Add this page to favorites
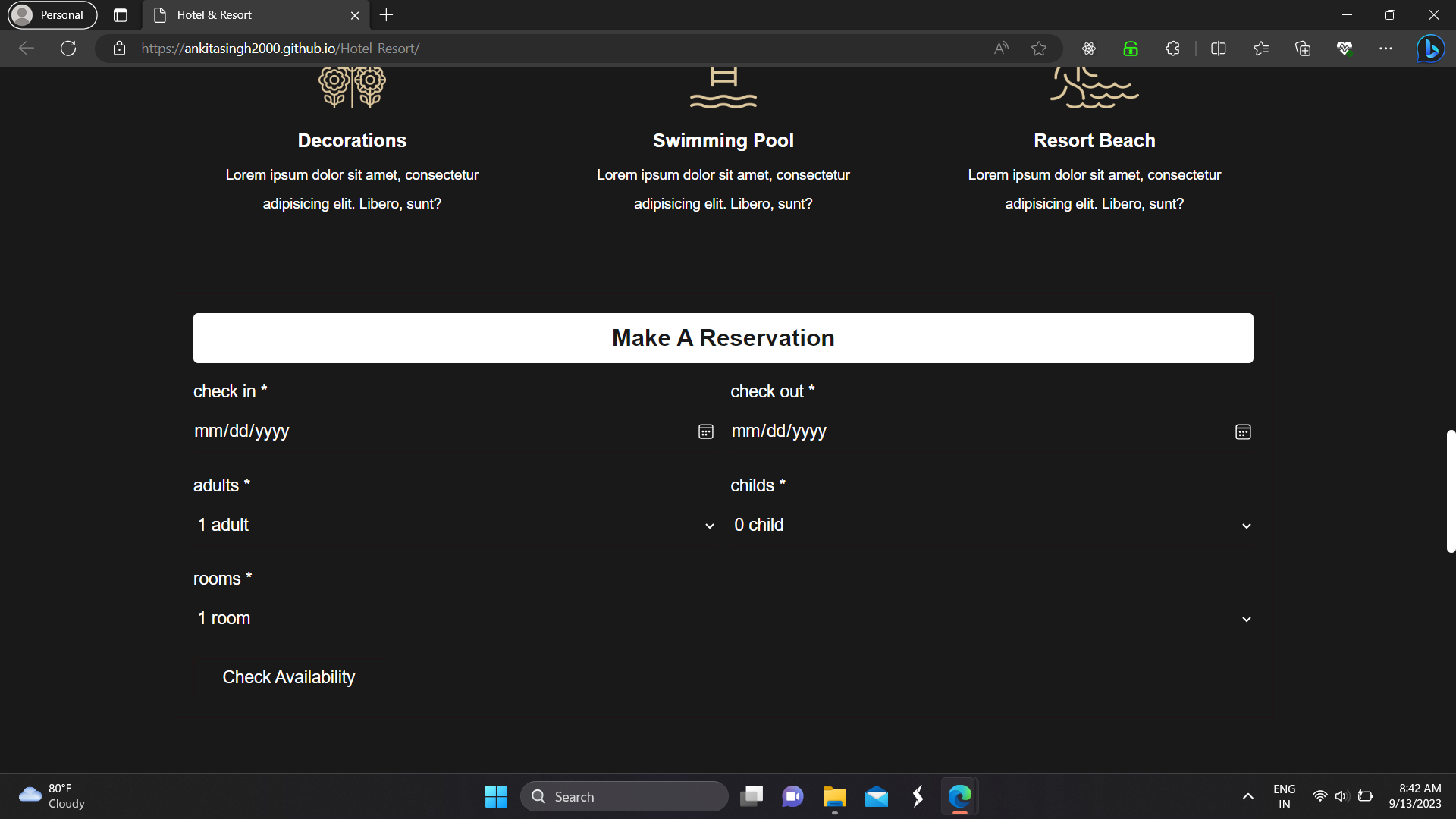The height and width of the screenshot is (819, 1456). pos(1040,49)
